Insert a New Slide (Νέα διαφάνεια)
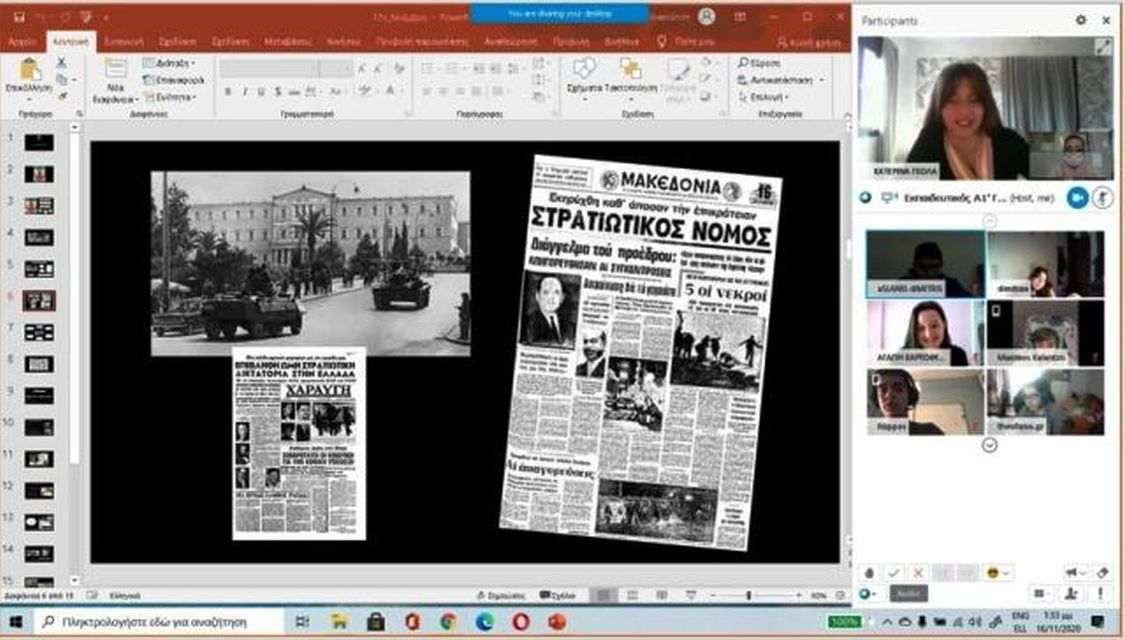The height and width of the screenshot is (640, 1125). click(115, 80)
